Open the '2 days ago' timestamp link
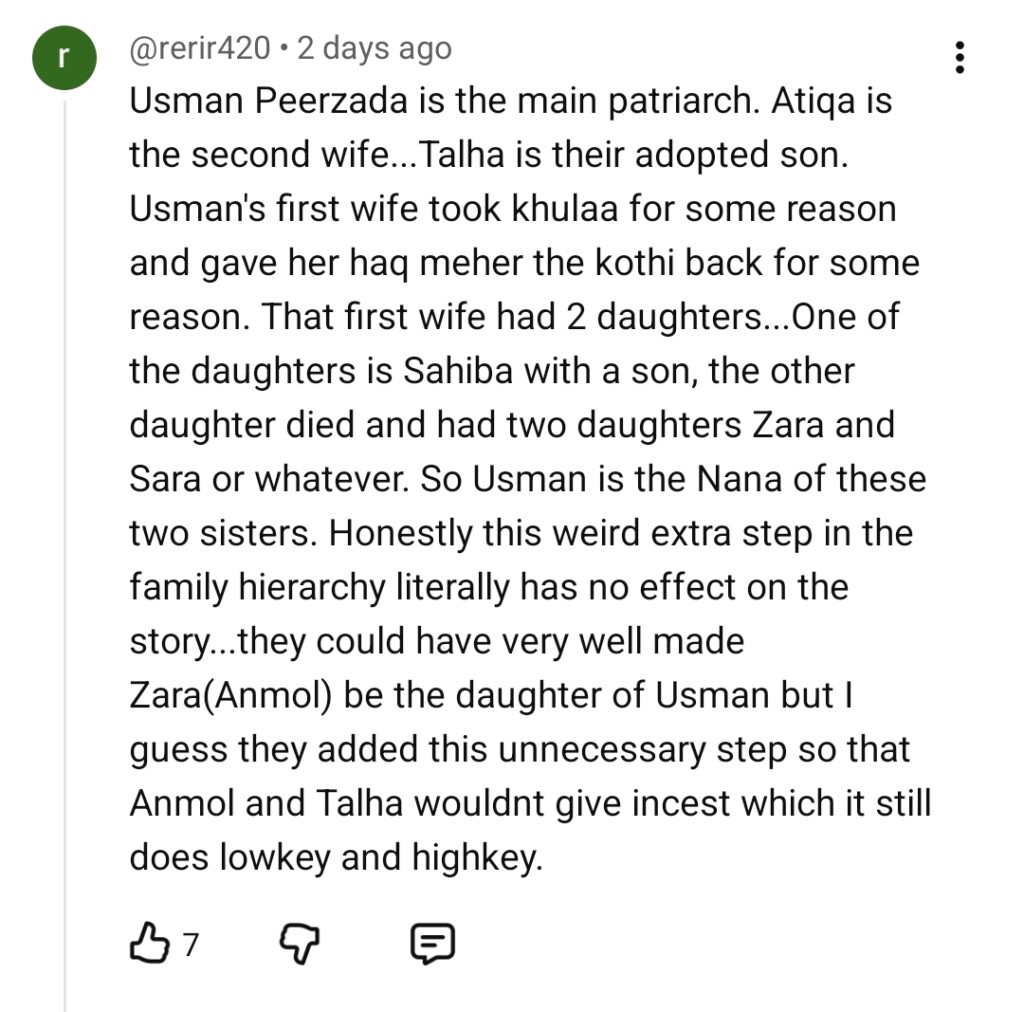The height and width of the screenshot is (1012, 1024). coord(374,48)
